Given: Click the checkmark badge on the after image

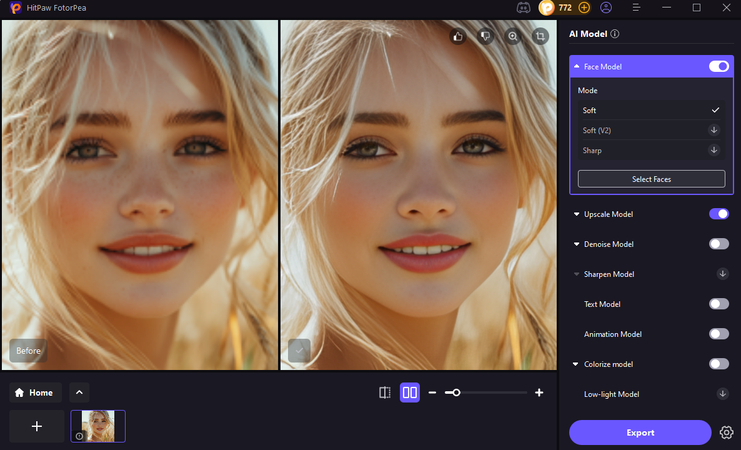Looking at the screenshot, I should [x=299, y=351].
